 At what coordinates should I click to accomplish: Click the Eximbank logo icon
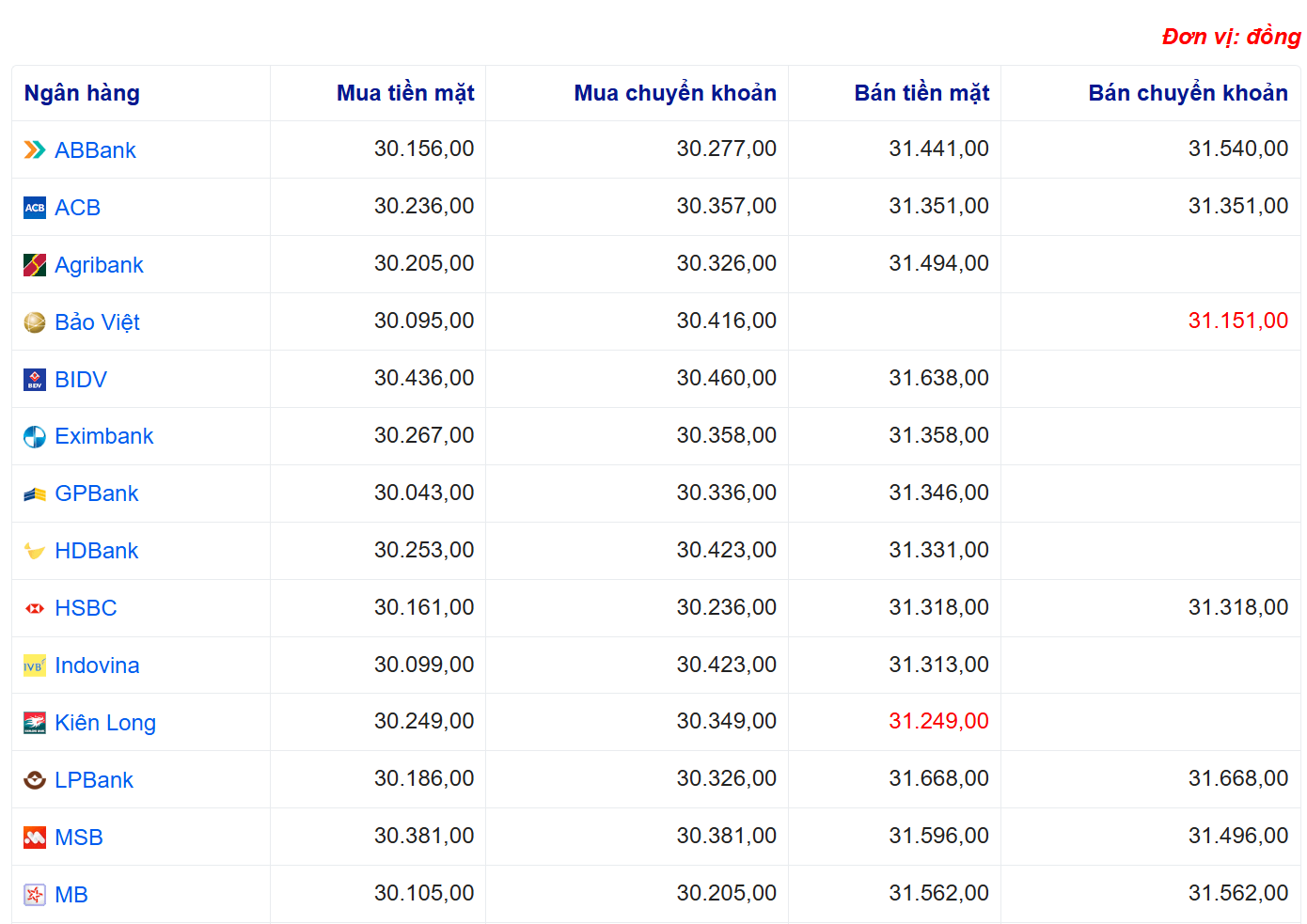34,437
